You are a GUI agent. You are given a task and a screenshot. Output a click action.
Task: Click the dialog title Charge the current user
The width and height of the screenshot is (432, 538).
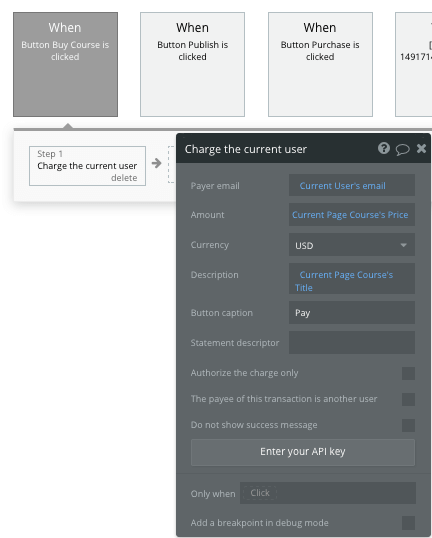246,149
